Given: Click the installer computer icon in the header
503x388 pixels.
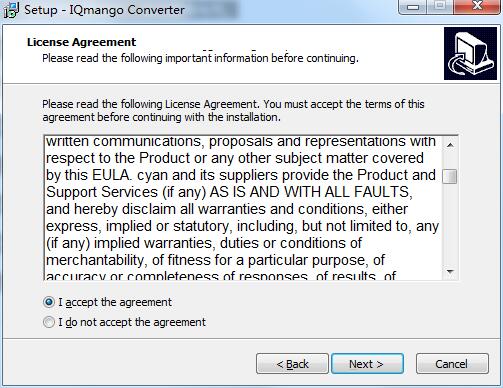Looking at the screenshot, I should click(x=470, y=54).
